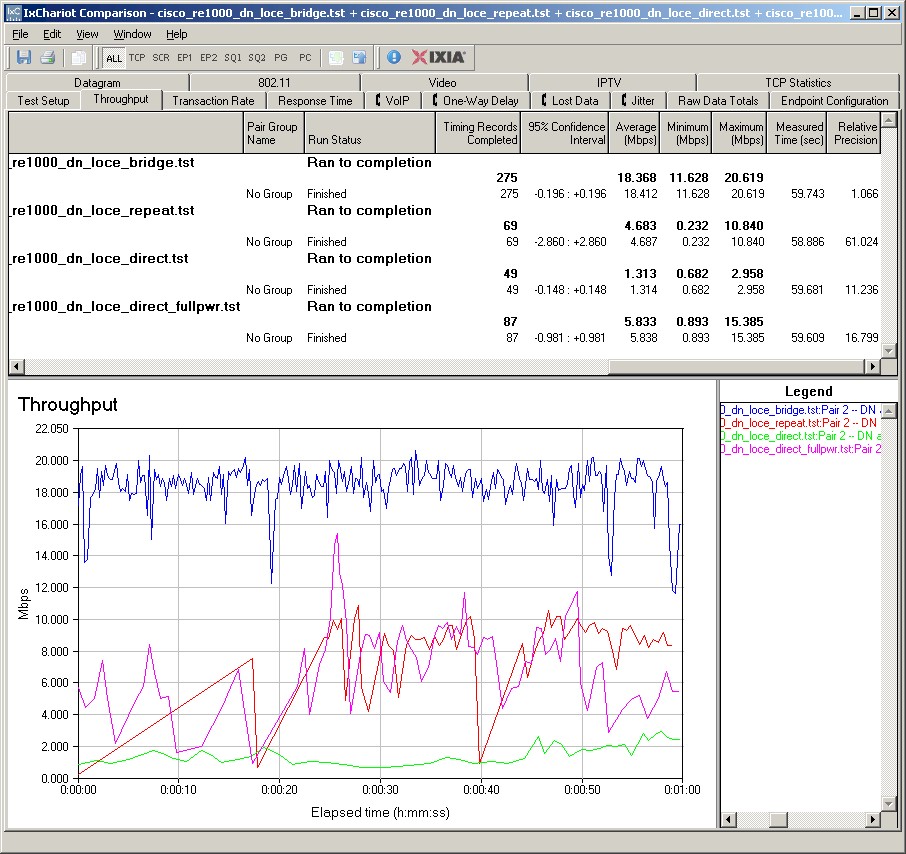The width and height of the screenshot is (906, 854).
Task: Toggle the SCR filter button
Action: pyautogui.click(x=161, y=57)
